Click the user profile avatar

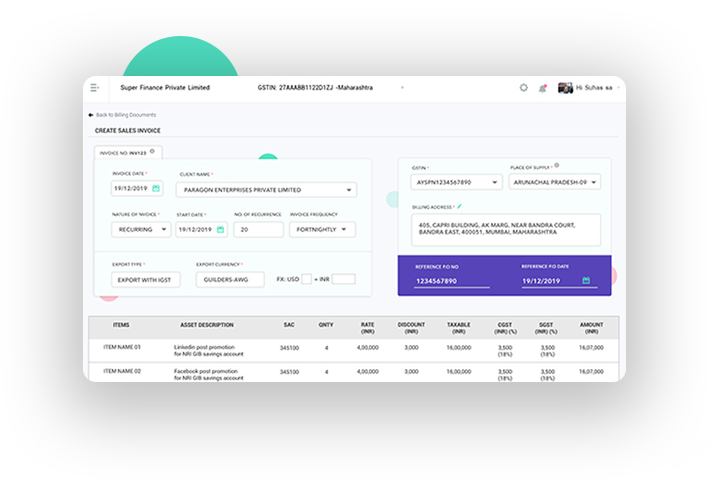coord(565,88)
